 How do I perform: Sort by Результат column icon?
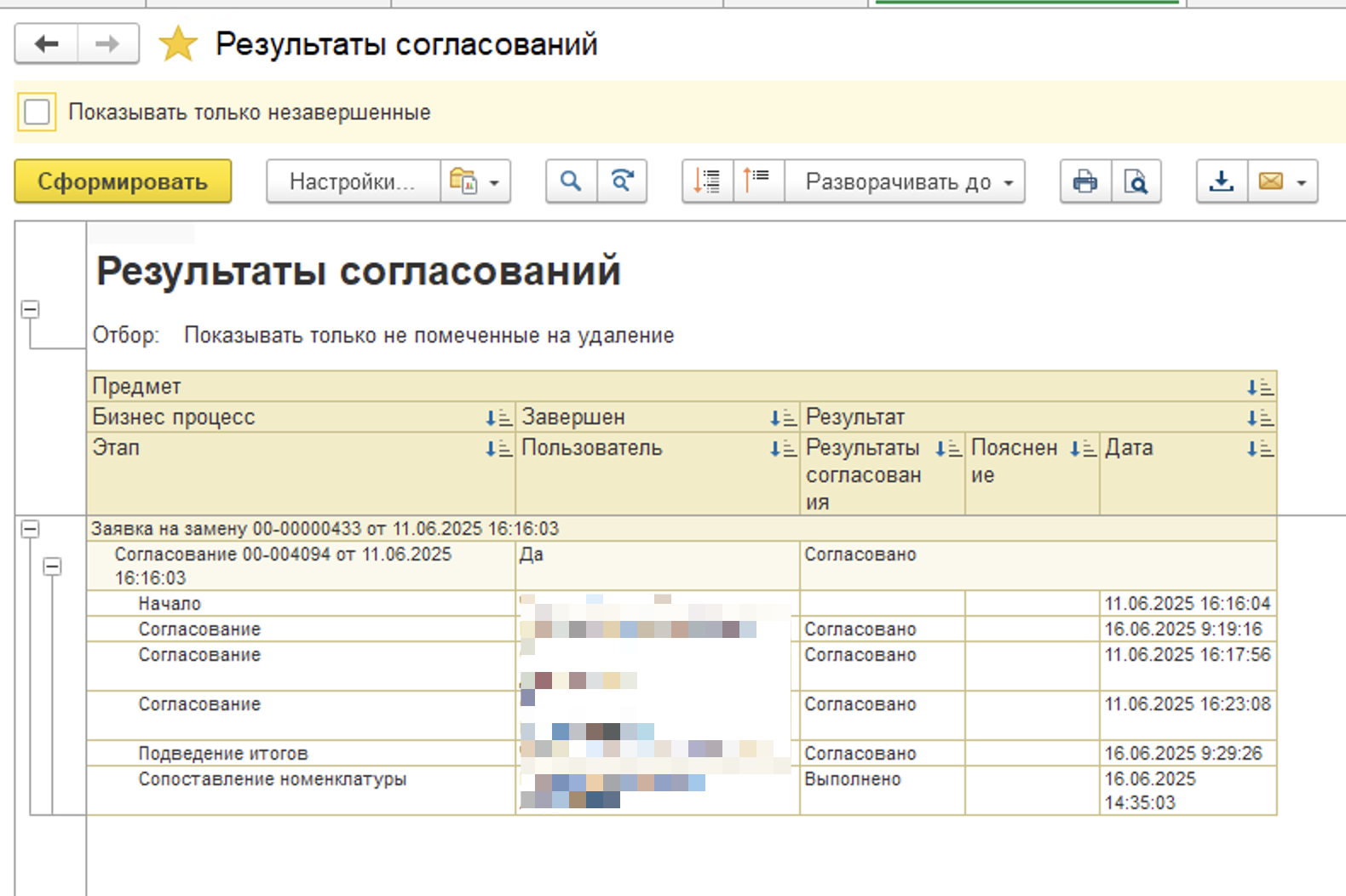pos(1260,418)
